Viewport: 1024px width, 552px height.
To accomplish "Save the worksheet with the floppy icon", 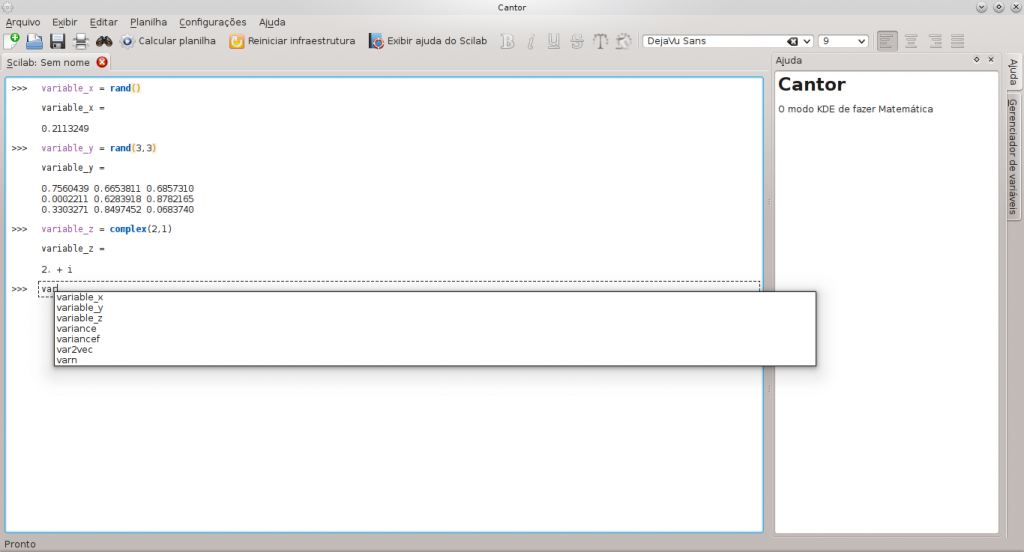I will 57,41.
